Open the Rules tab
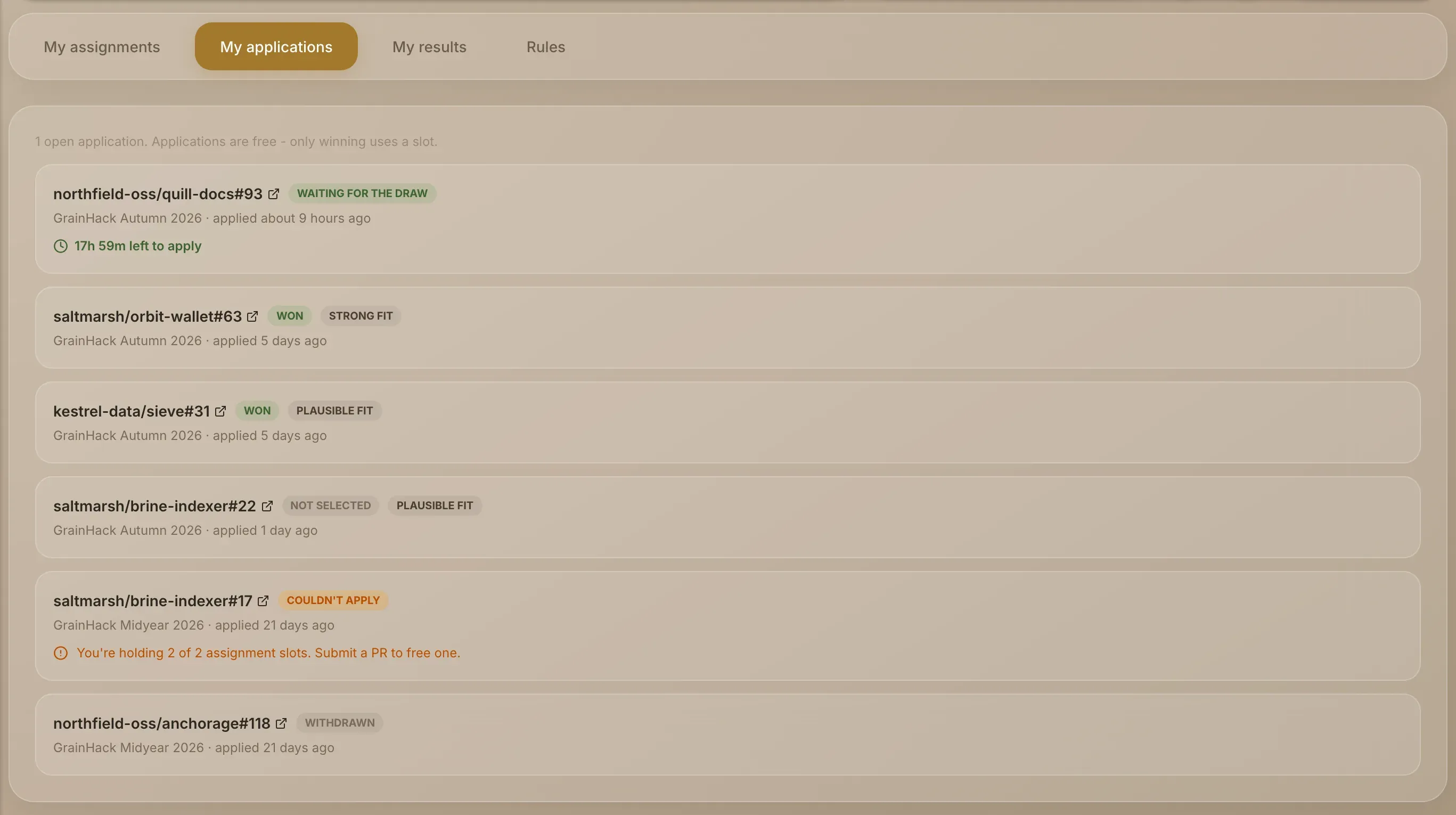 pyautogui.click(x=545, y=46)
